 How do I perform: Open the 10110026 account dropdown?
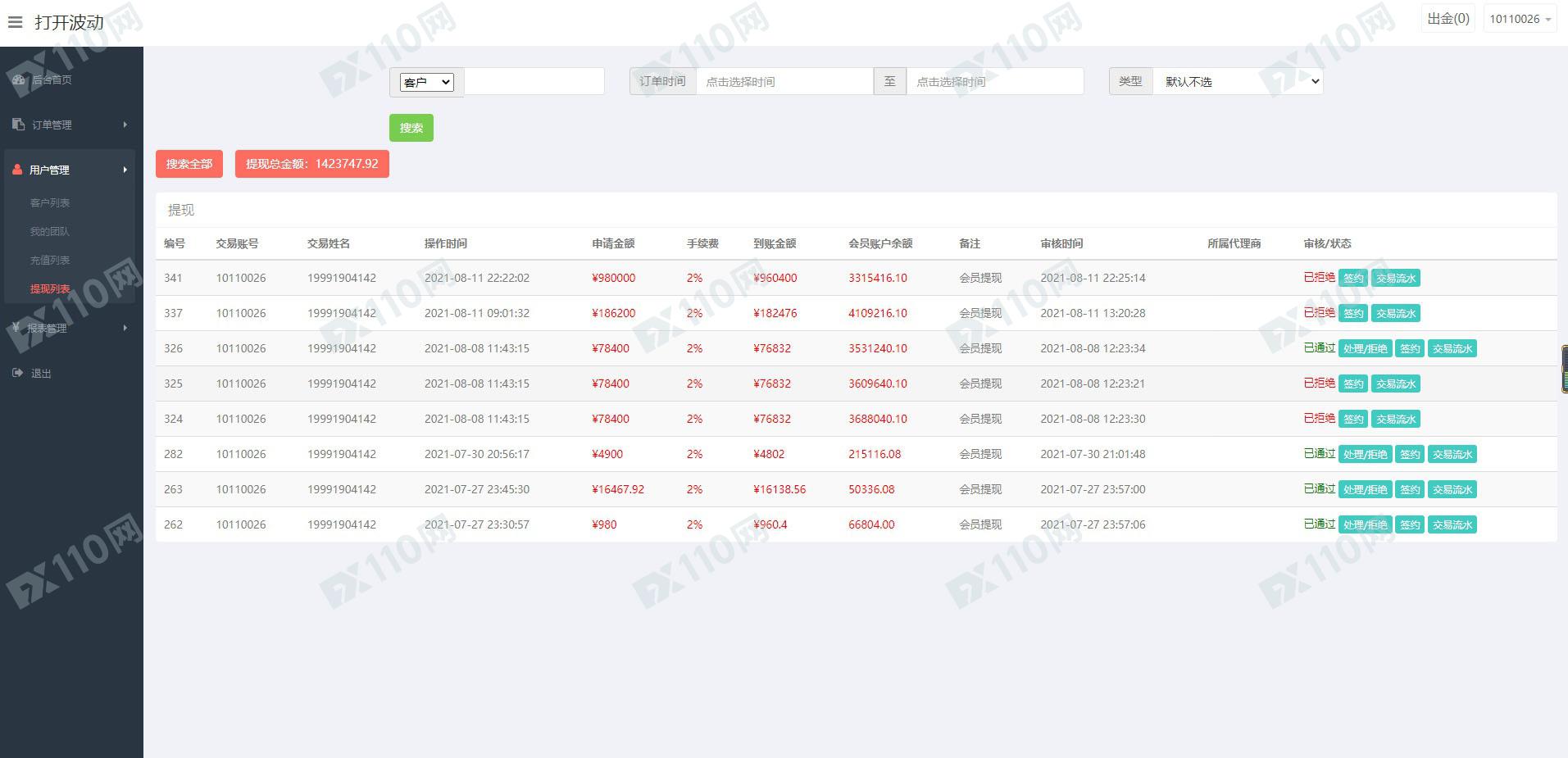click(x=1520, y=19)
